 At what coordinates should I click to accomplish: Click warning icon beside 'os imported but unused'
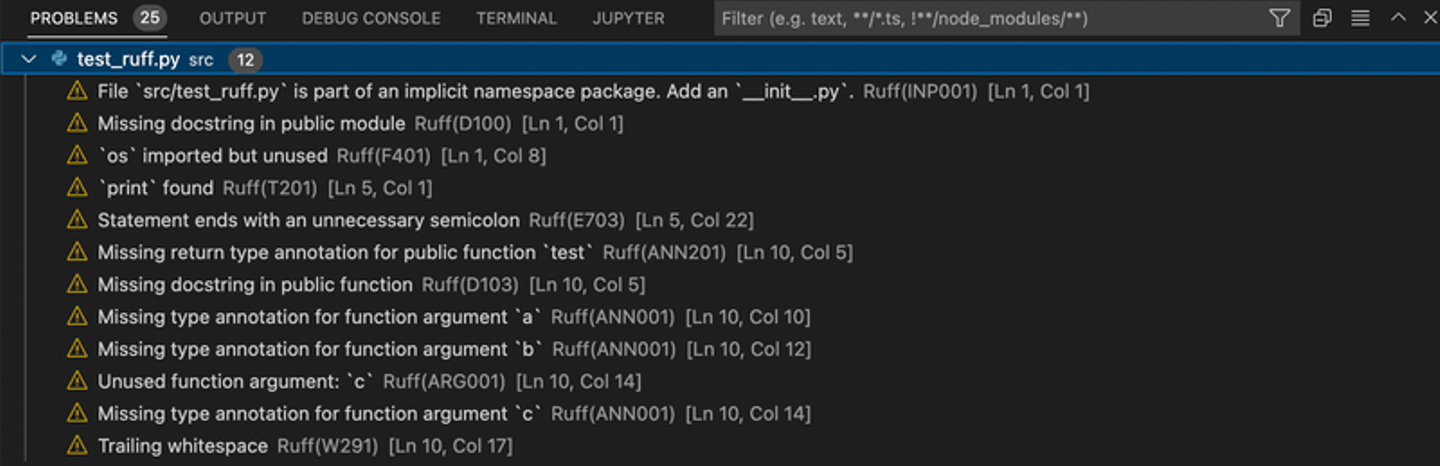[x=77, y=156]
